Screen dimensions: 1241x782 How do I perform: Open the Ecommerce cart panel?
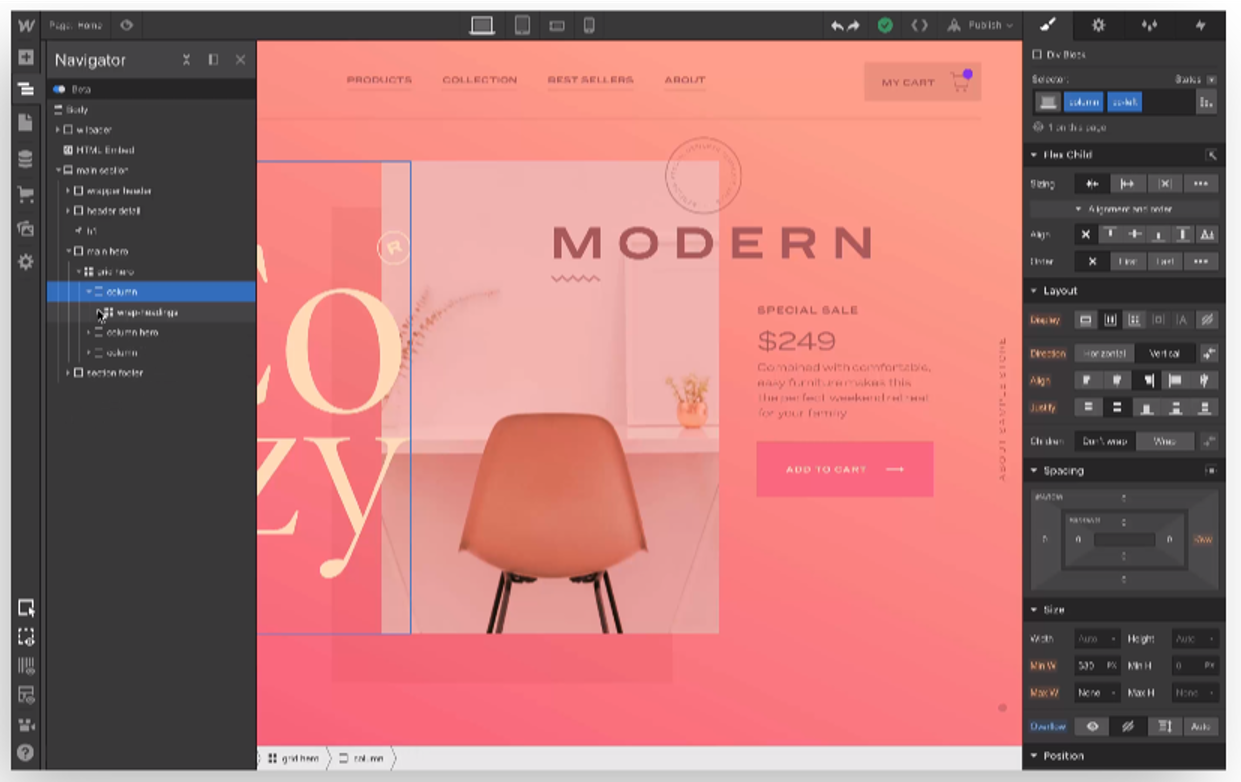[25, 195]
